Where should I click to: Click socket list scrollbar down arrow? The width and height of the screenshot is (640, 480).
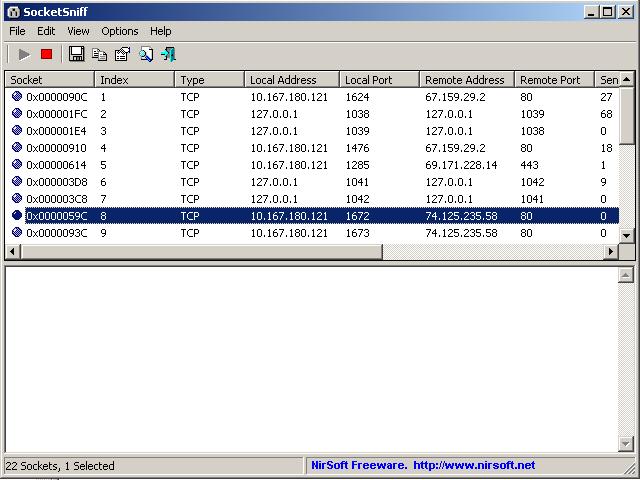click(x=627, y=236)
